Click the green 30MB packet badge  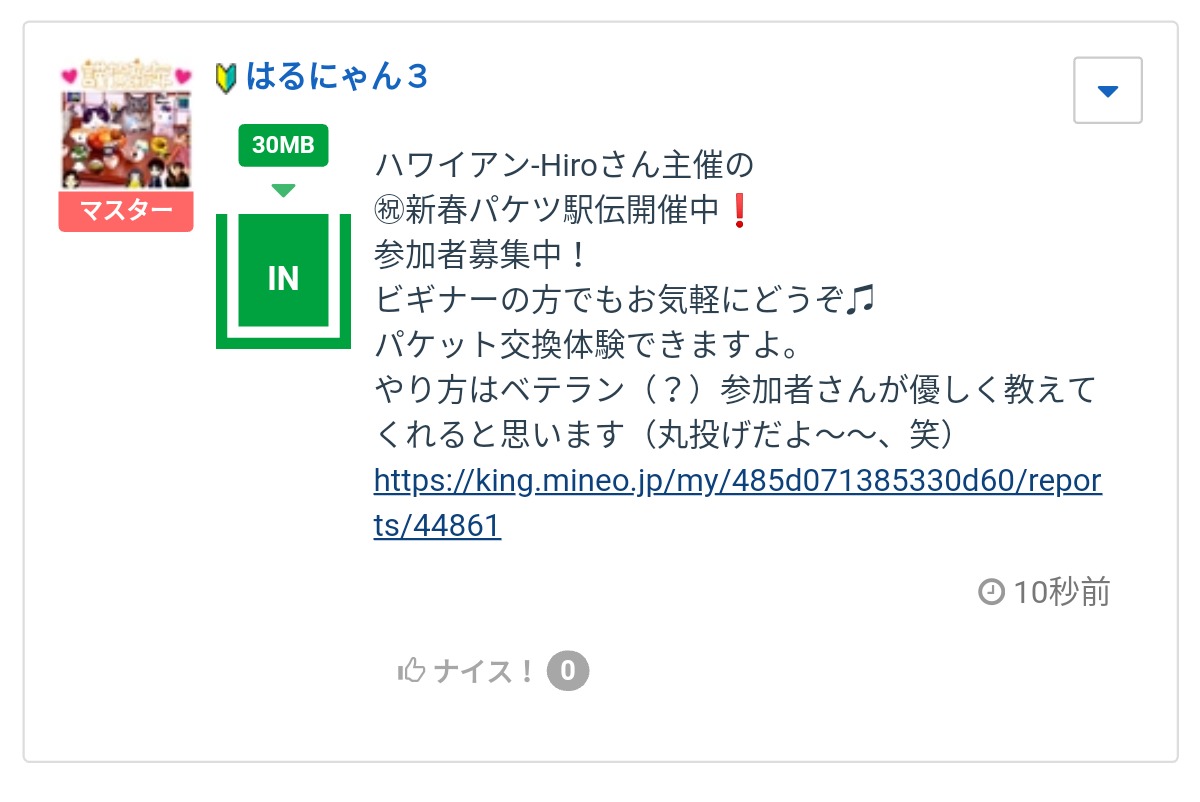pyautogui.click(x=283, y=146)
